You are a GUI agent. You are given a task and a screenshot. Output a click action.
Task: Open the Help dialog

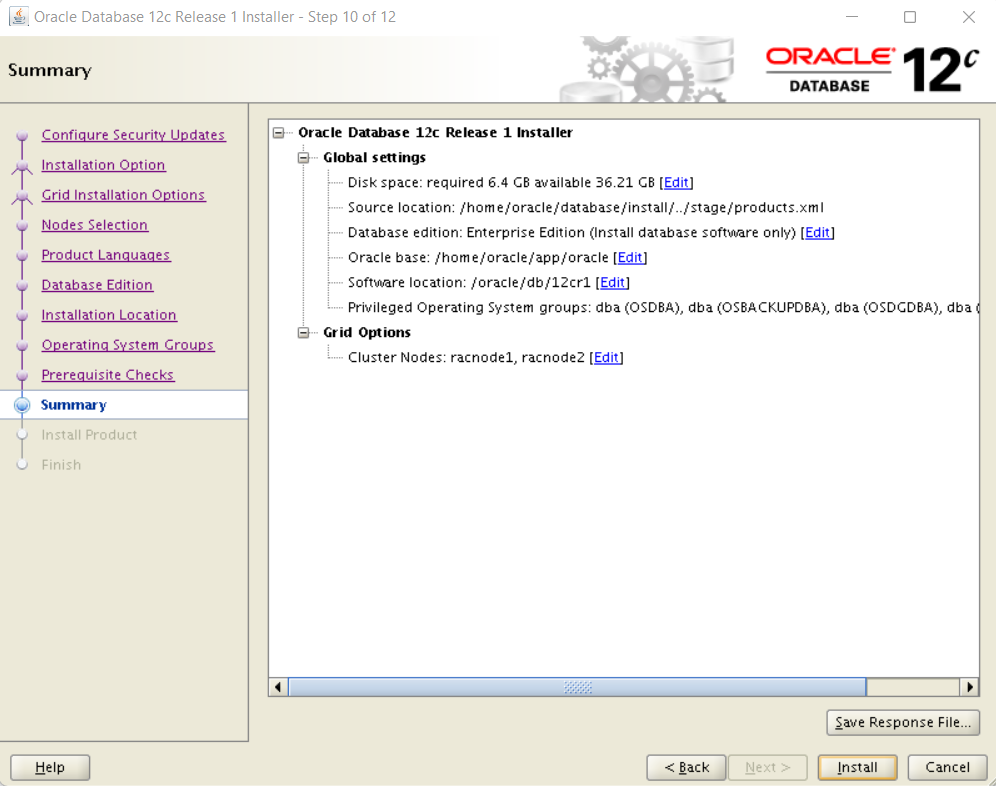point(50,767)
